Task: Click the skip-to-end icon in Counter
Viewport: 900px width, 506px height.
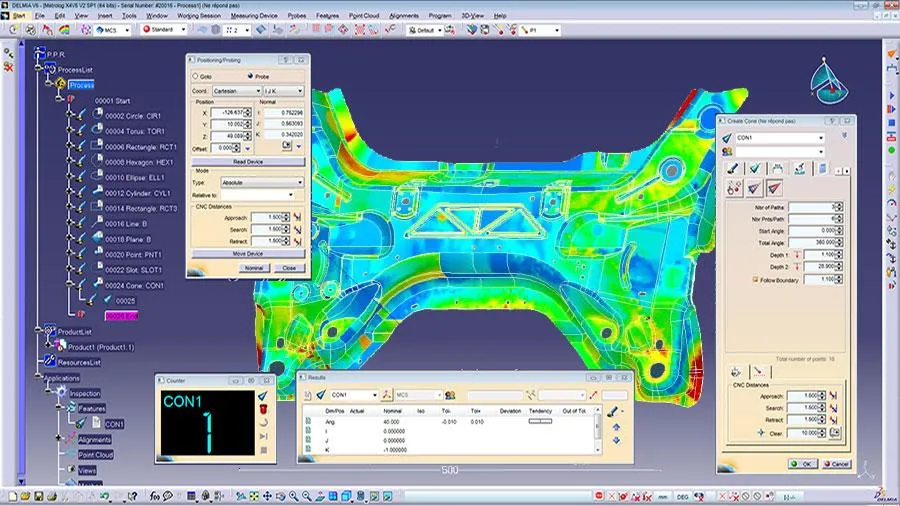Action: (x=262, y=438)
